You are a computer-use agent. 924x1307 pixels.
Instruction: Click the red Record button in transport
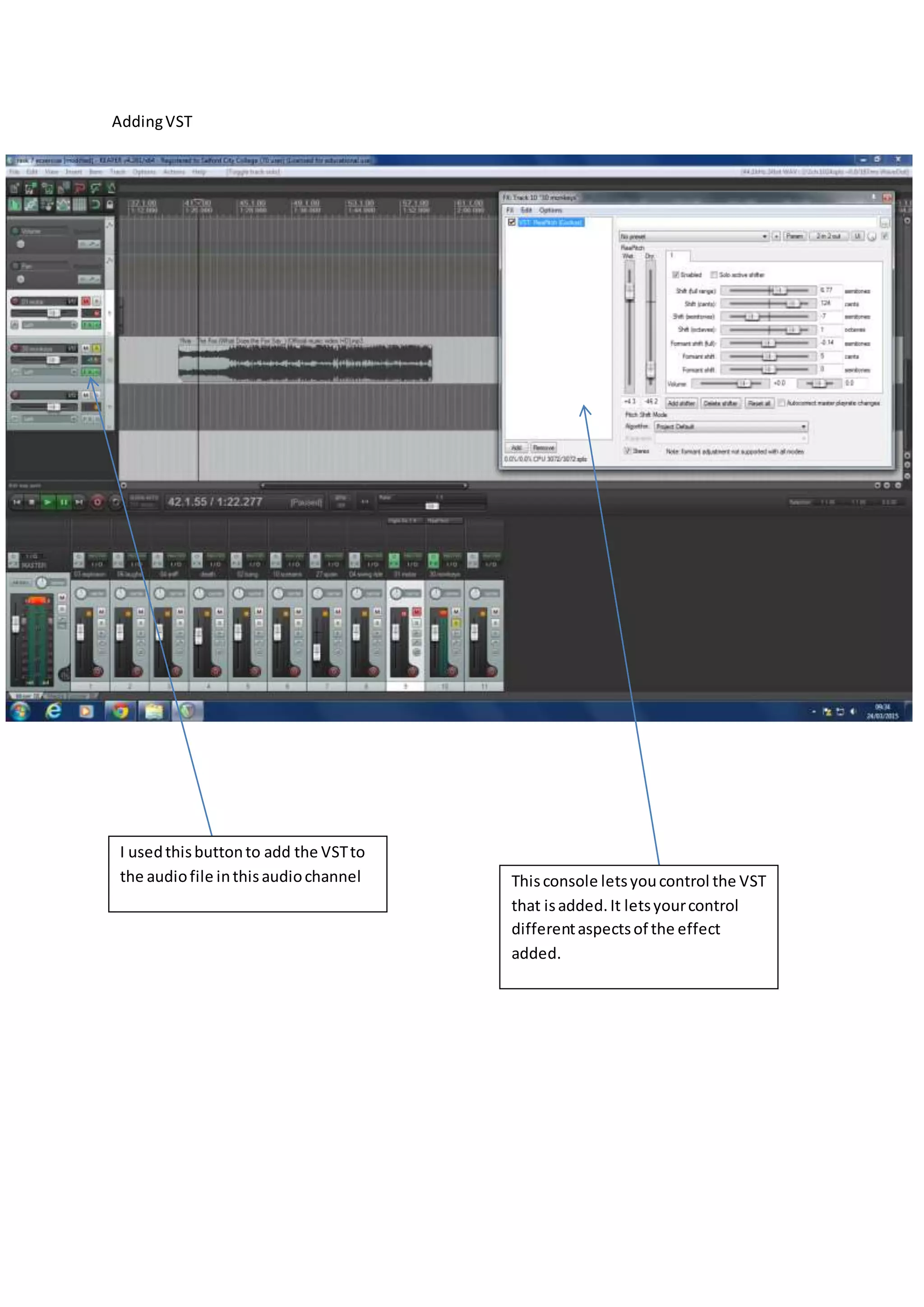[97, 502]
